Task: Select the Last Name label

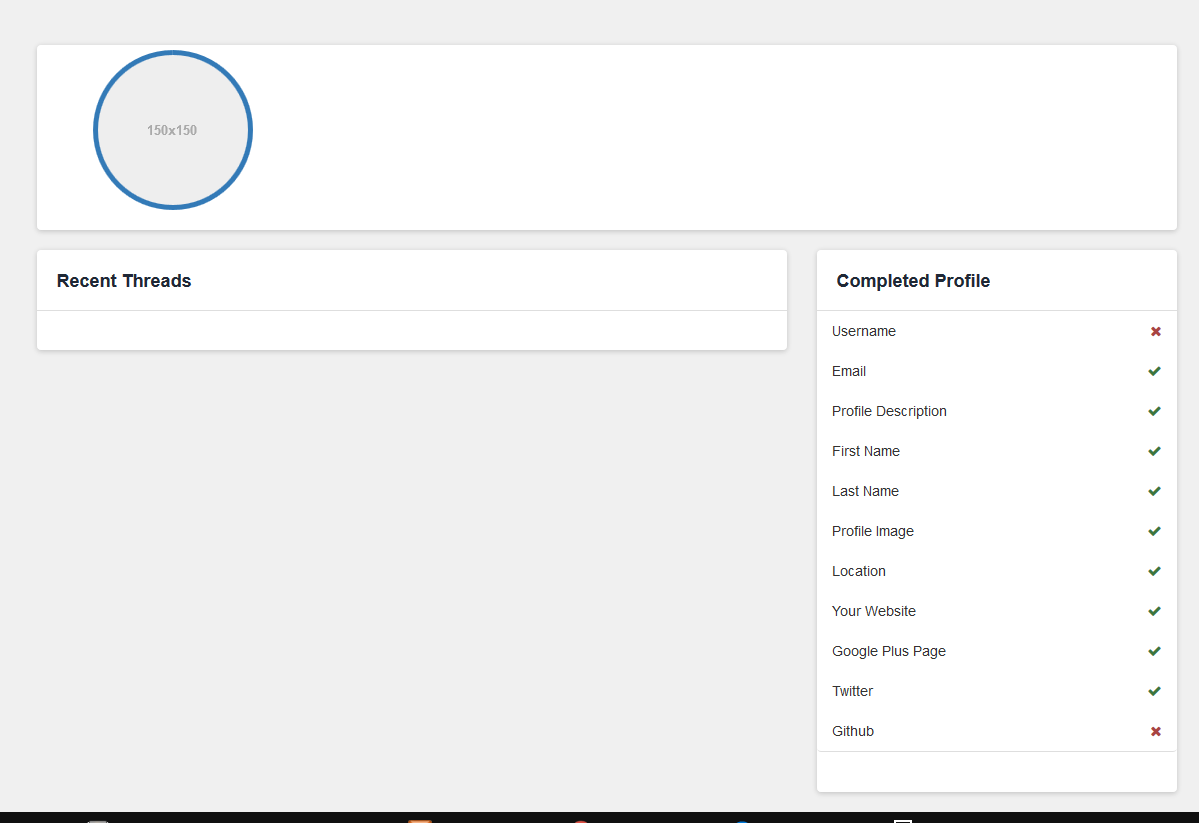Action: click(x=865, y=491)
